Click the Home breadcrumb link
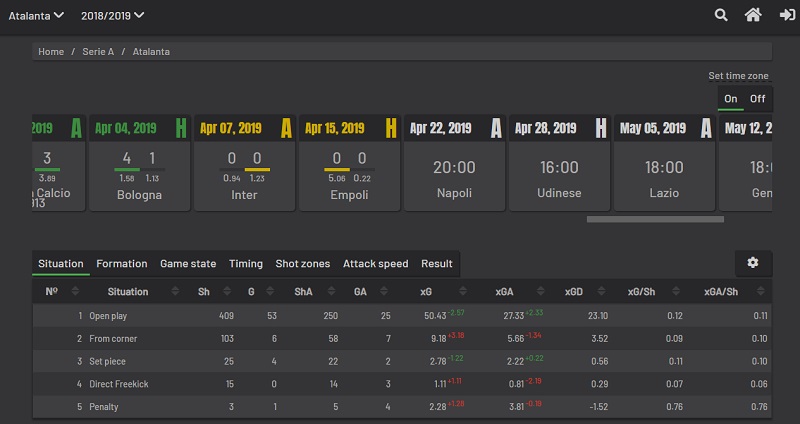Image resolution: width=800 pixels, height=424 pixels. [51, 51]
